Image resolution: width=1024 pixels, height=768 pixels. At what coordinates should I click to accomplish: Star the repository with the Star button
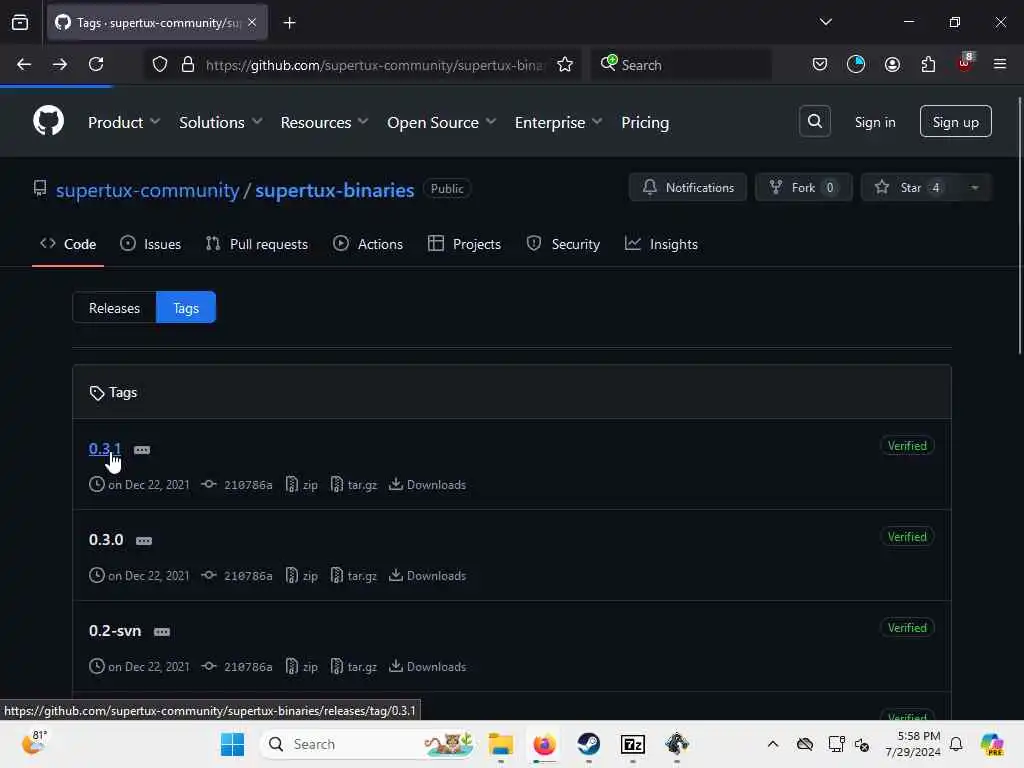910,187
